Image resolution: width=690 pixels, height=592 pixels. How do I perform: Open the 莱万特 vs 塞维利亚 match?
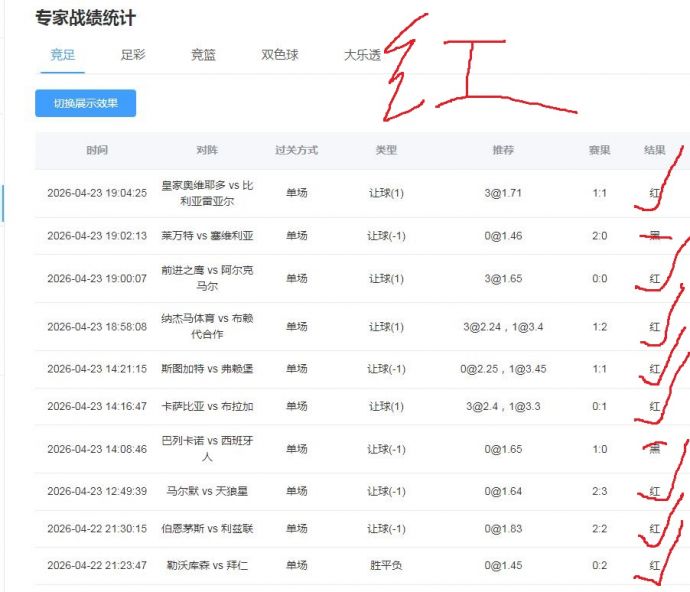(207, 236)
